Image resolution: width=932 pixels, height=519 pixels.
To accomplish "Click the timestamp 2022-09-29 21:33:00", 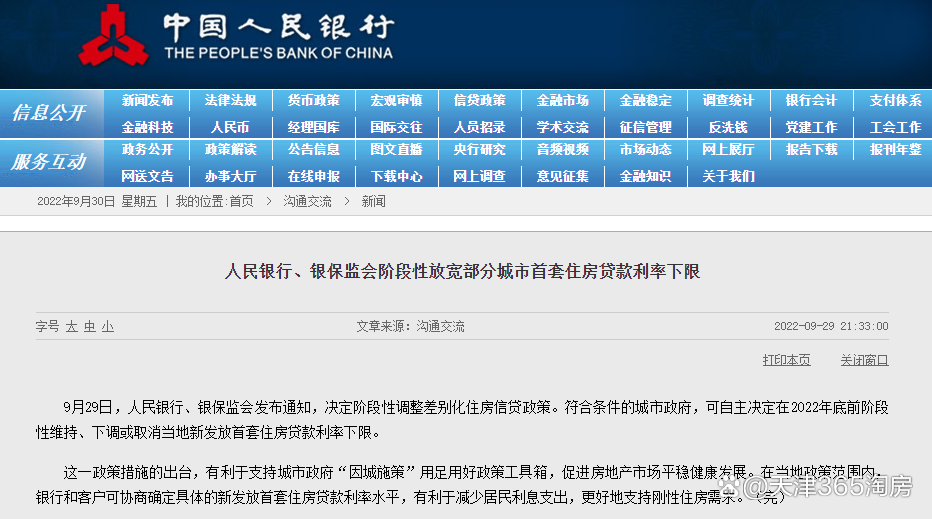I will click(x=831, y=326).
